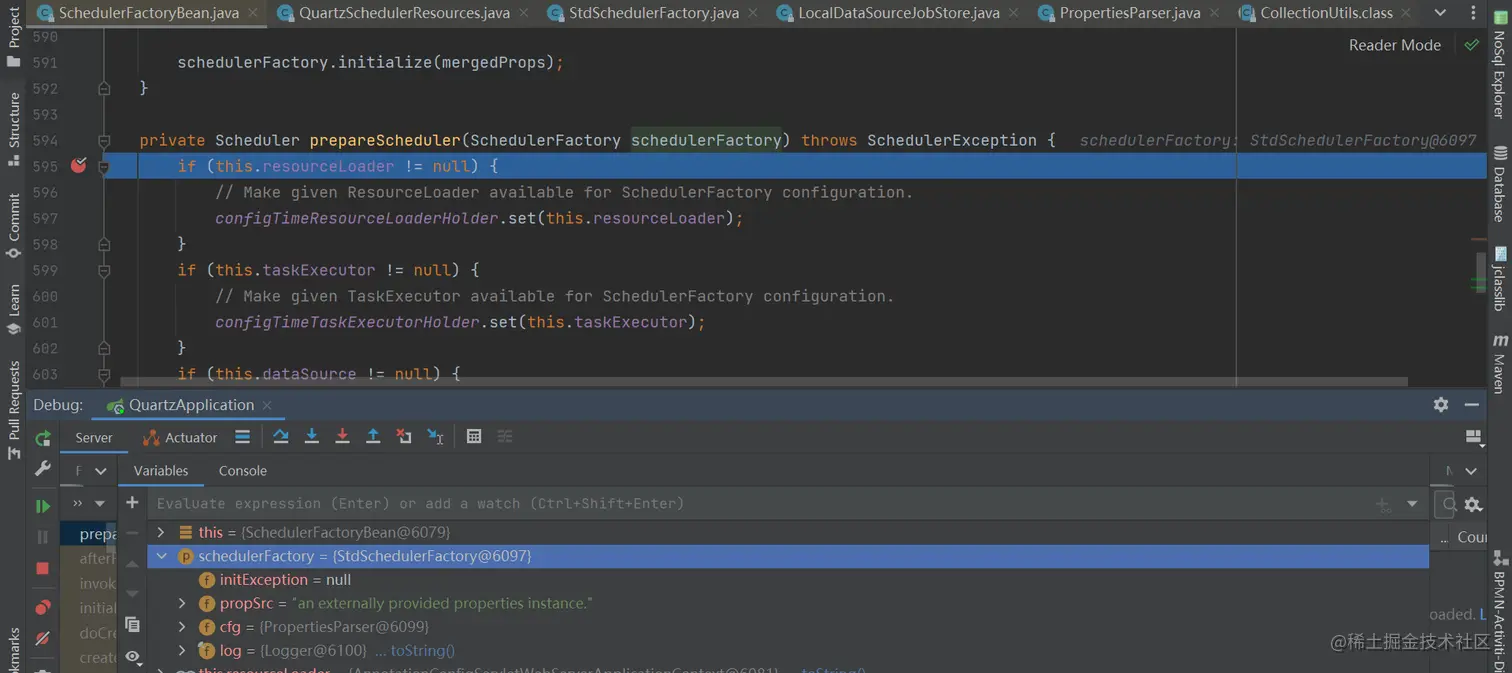Move watch down arrow icon
The image size is (1512, 673).
132,594
